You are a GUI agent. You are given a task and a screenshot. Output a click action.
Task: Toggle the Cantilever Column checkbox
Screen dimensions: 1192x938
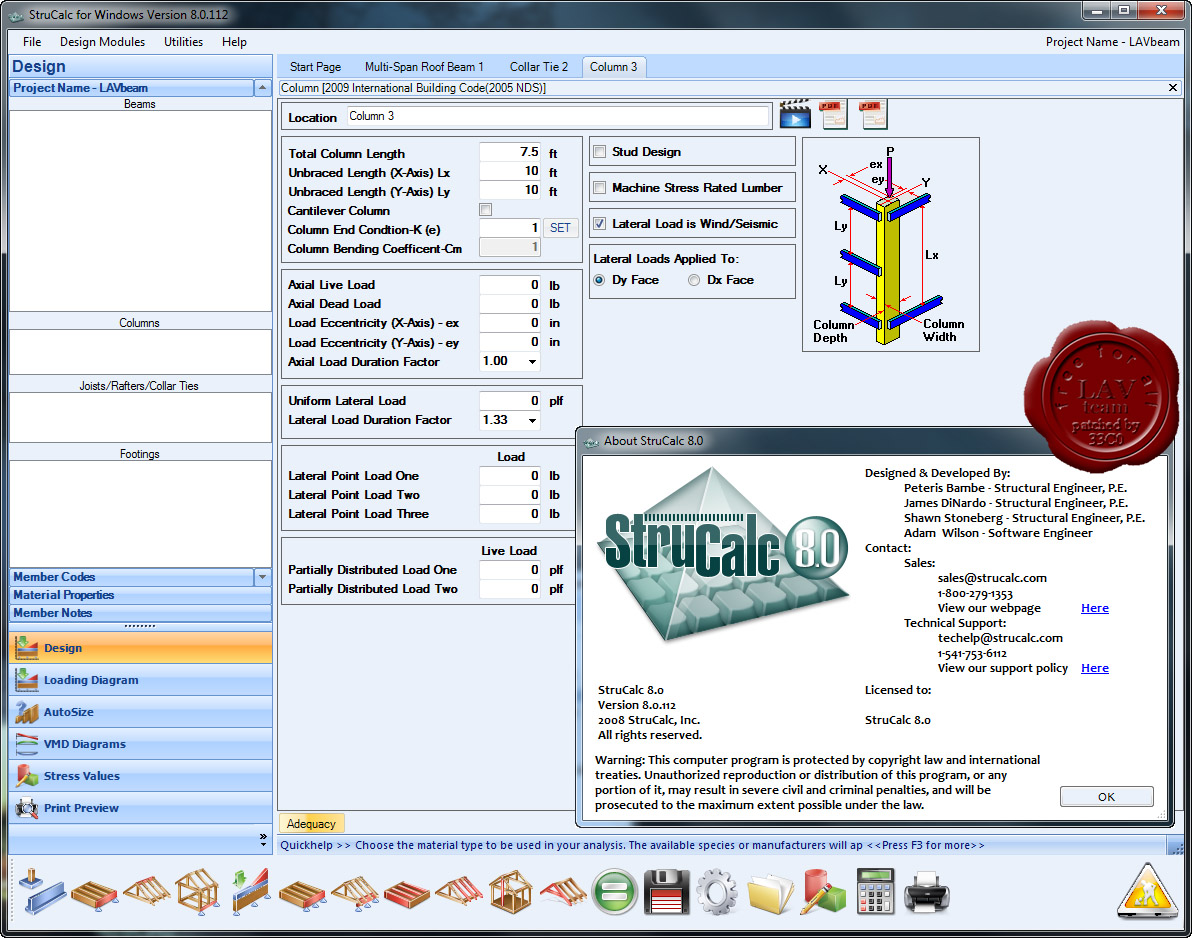[486, 210]
